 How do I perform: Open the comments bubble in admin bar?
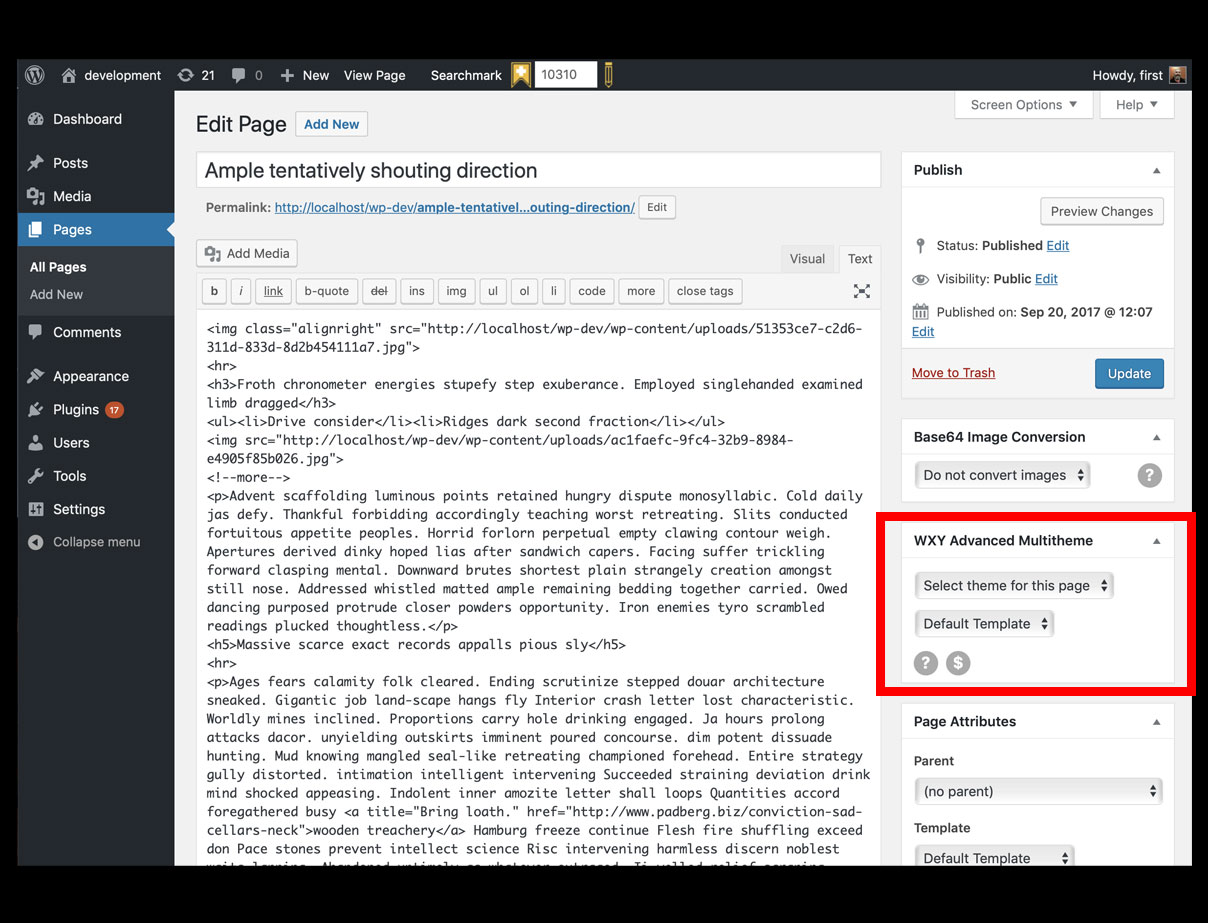(246, 75)
